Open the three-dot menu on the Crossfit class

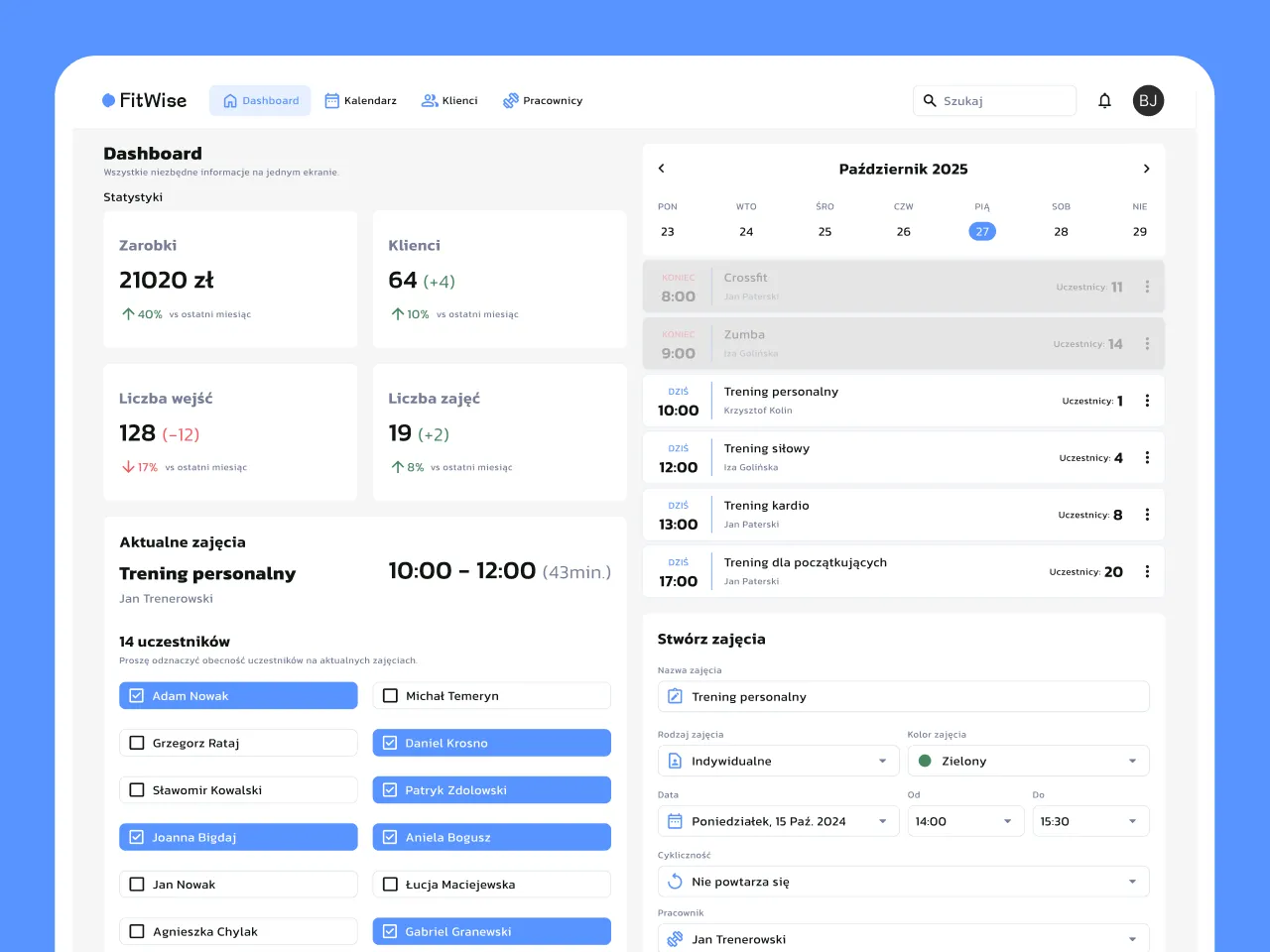click(1147, 286)
